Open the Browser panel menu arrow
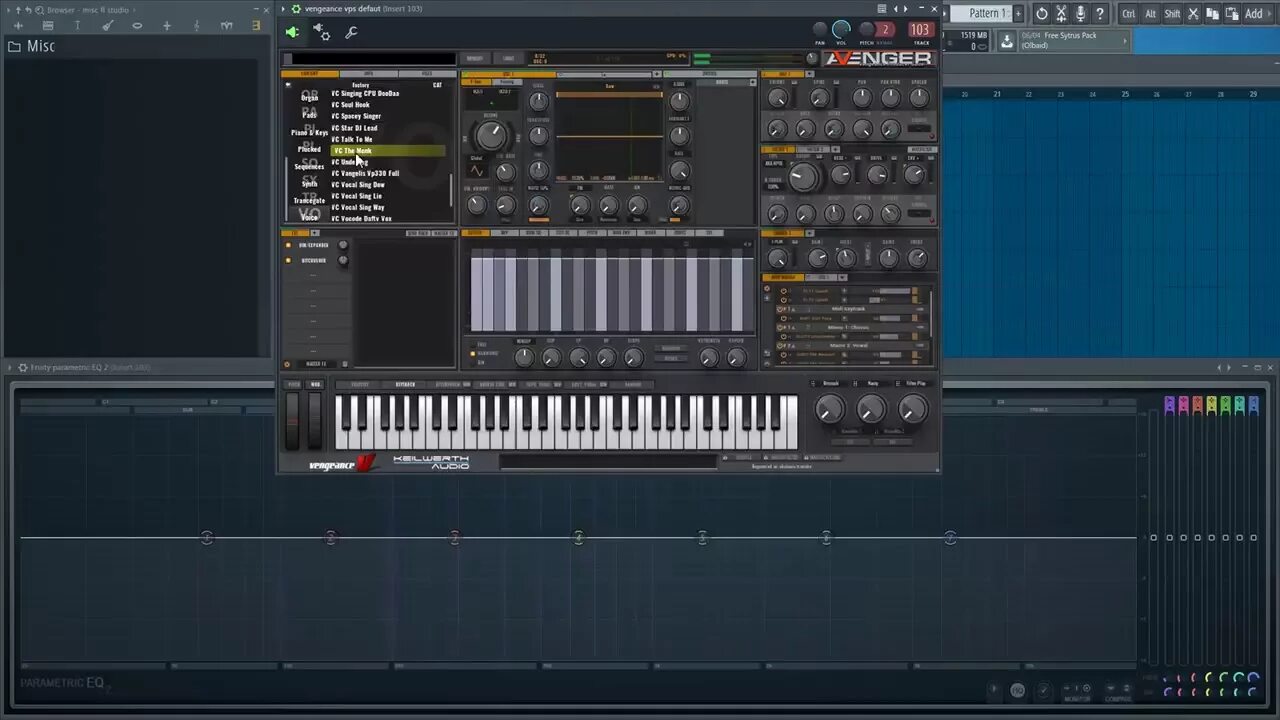Screen dimensions: 1280x720 8,9
